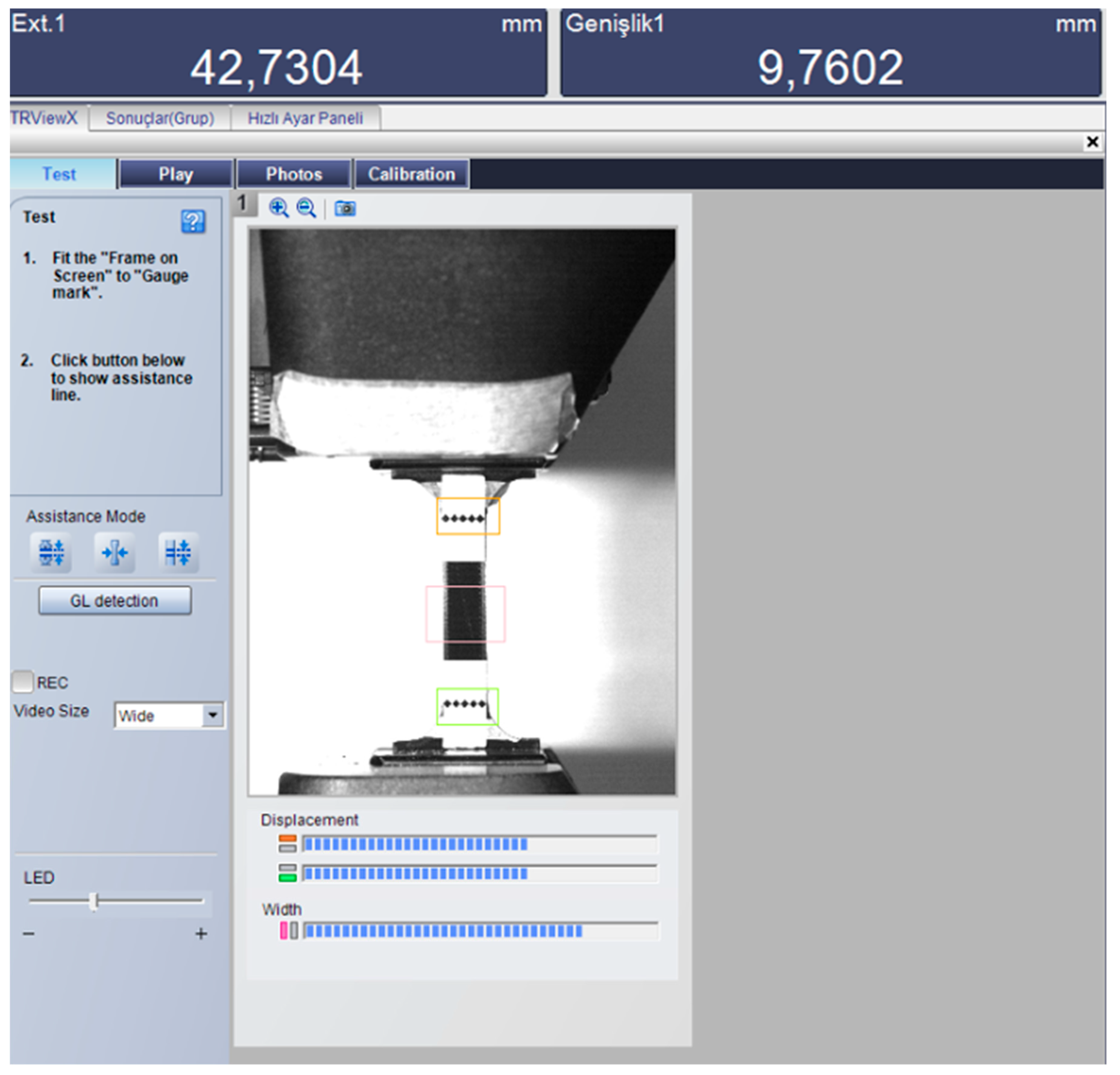Click the LED plus icon
Viewport: 1120px width, 1075px height.
coord(200,933)
